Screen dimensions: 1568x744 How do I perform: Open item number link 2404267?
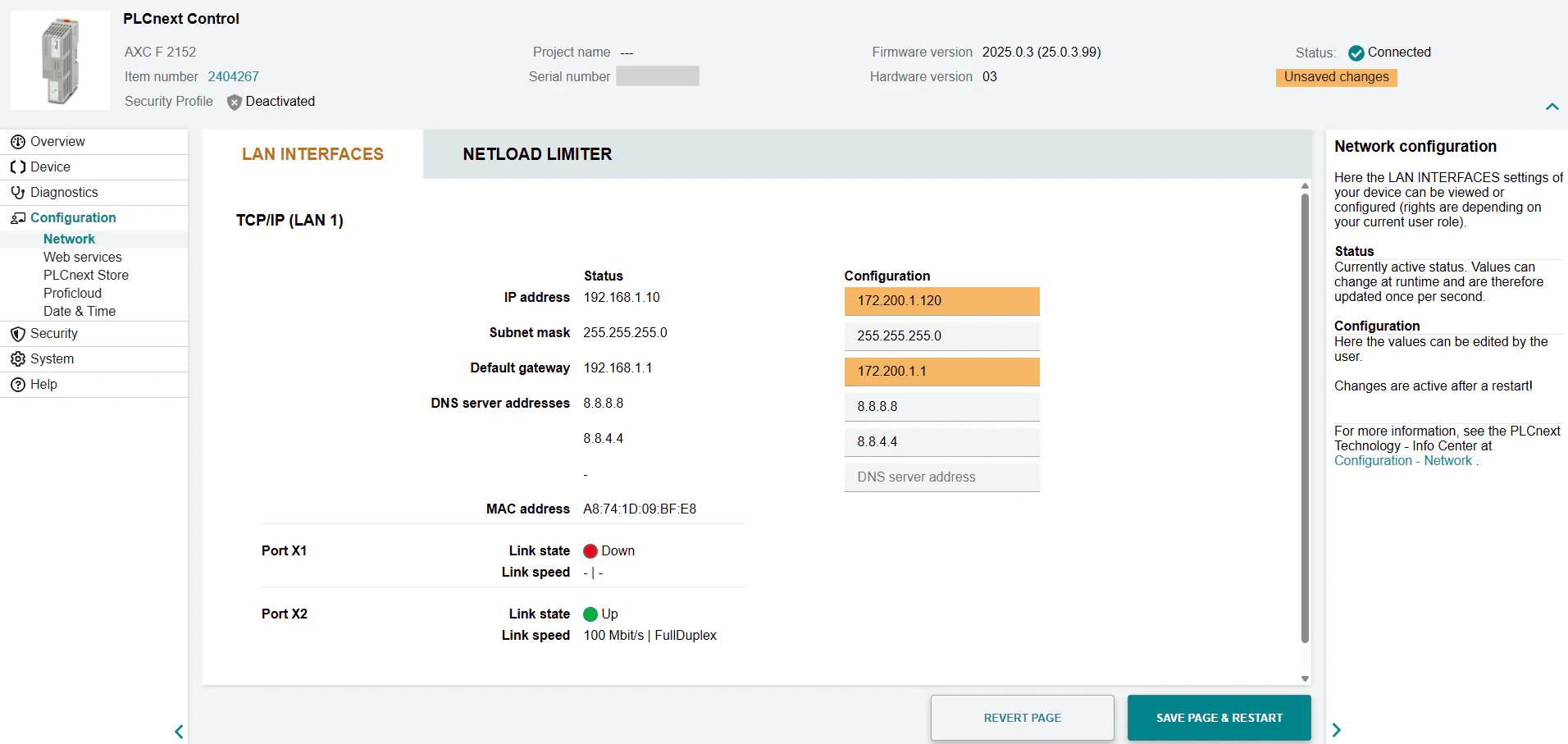233,77
